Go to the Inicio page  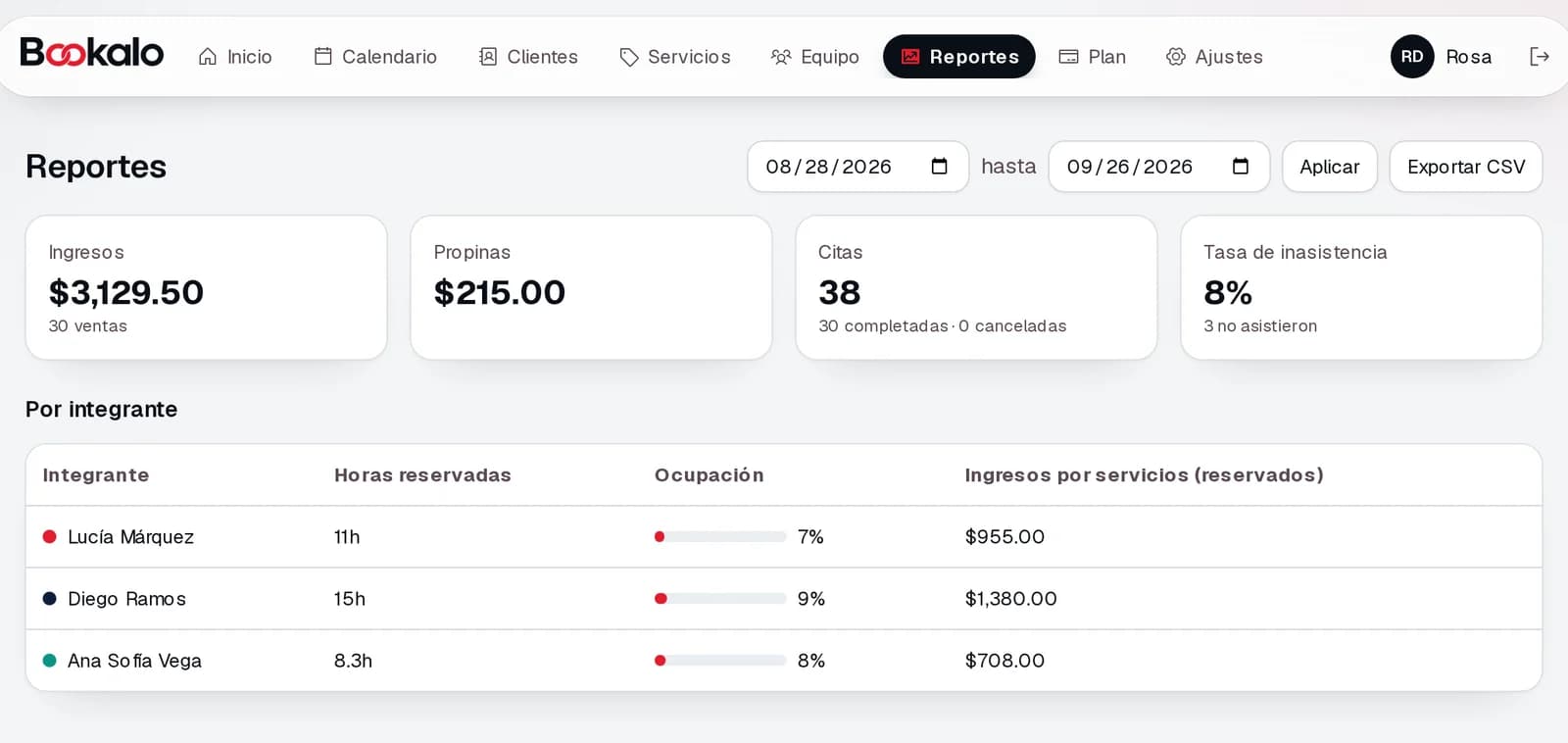coord(235,57)
